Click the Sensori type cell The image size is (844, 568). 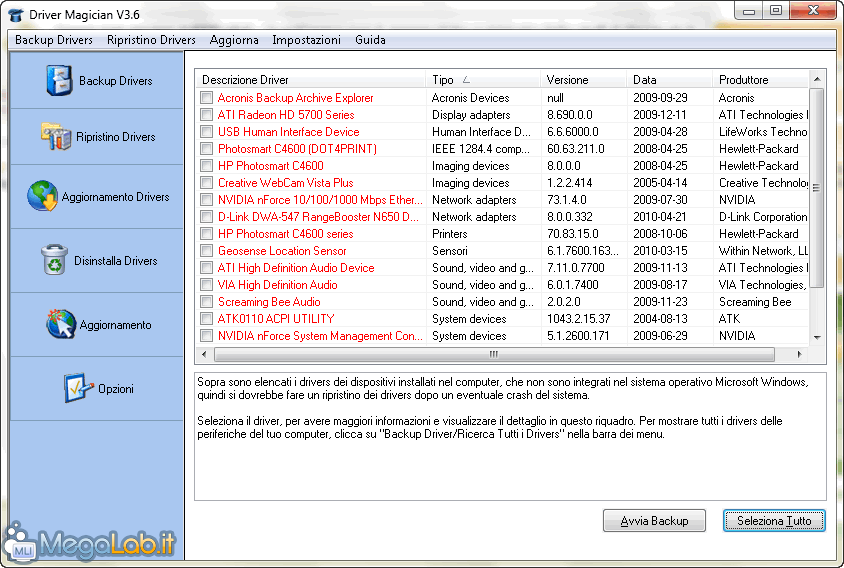click(449, 251)
